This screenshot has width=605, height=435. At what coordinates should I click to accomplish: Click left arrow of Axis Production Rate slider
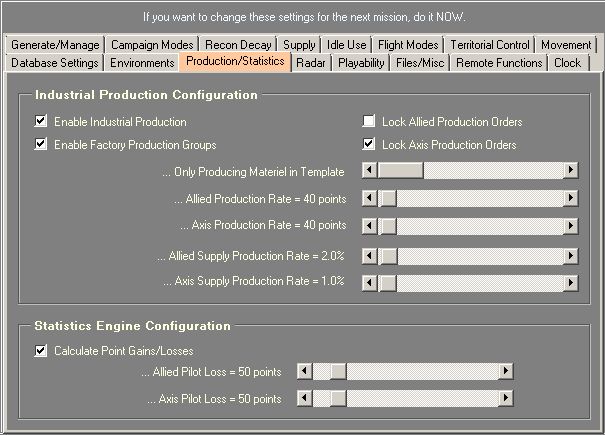click(x=370, y=225)
